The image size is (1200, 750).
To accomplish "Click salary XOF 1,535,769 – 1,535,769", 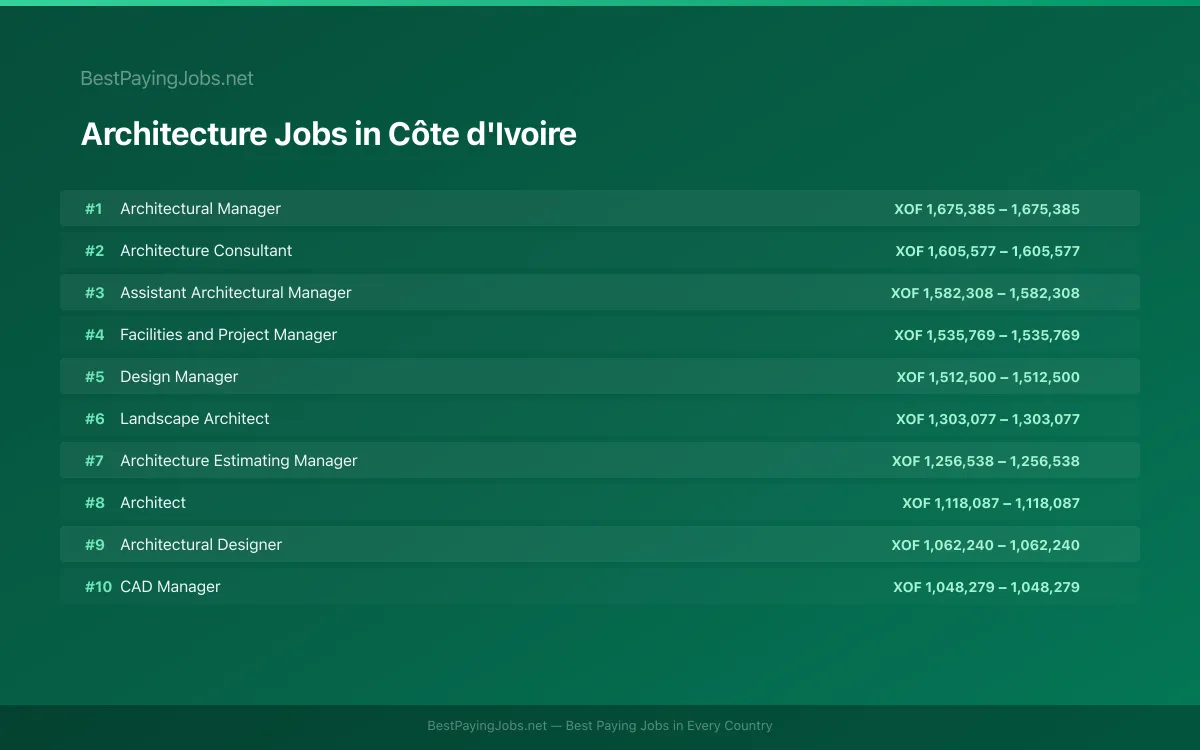I will [987, 335].
